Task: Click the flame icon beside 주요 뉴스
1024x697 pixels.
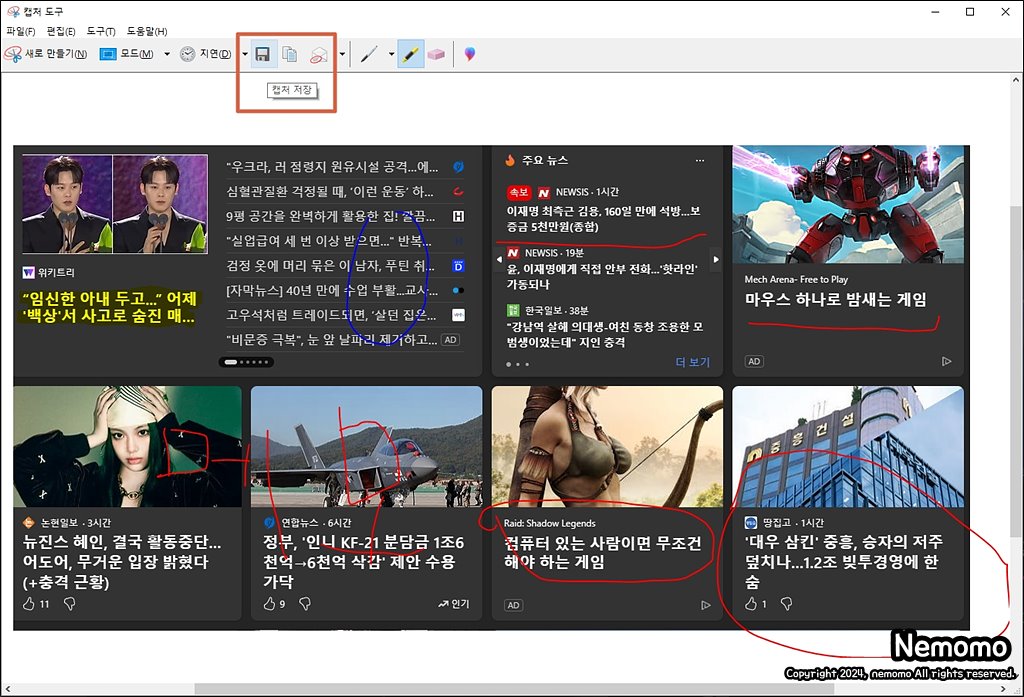Action: [x=509, y=161]
